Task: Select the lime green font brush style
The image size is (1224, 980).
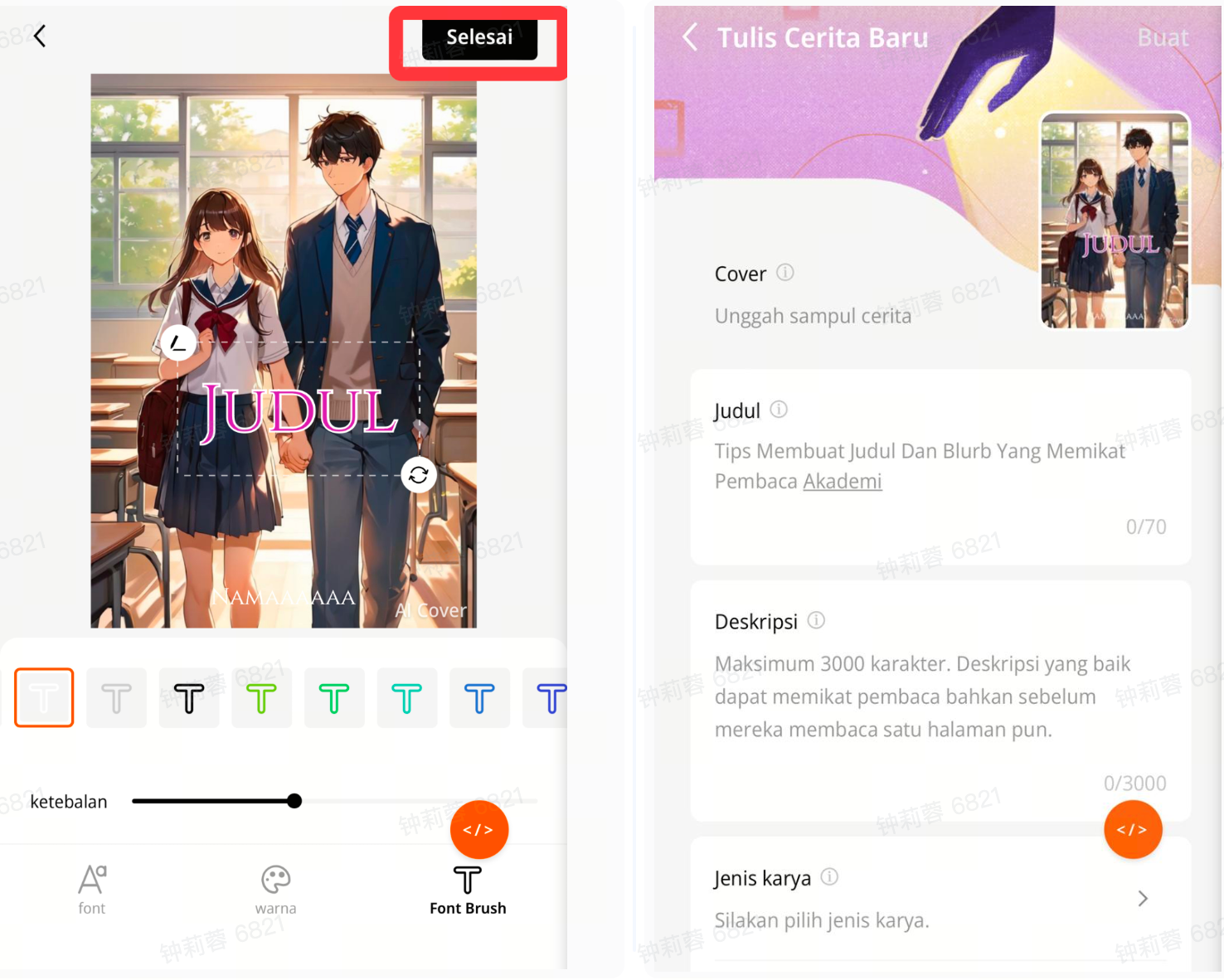Action: [x=261, y=698]
